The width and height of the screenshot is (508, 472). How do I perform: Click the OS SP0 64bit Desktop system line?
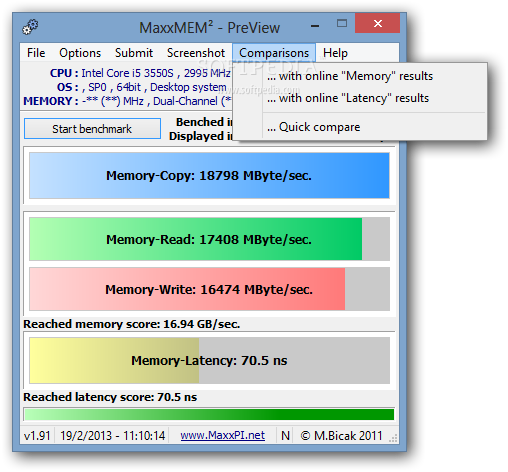pyautogui.click(x=142, y=87)
